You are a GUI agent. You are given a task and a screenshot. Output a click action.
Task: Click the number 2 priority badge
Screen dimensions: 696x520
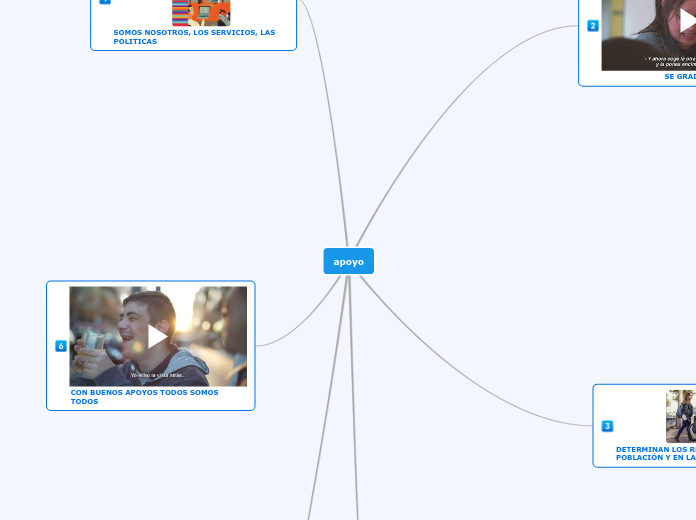[593, 26]
